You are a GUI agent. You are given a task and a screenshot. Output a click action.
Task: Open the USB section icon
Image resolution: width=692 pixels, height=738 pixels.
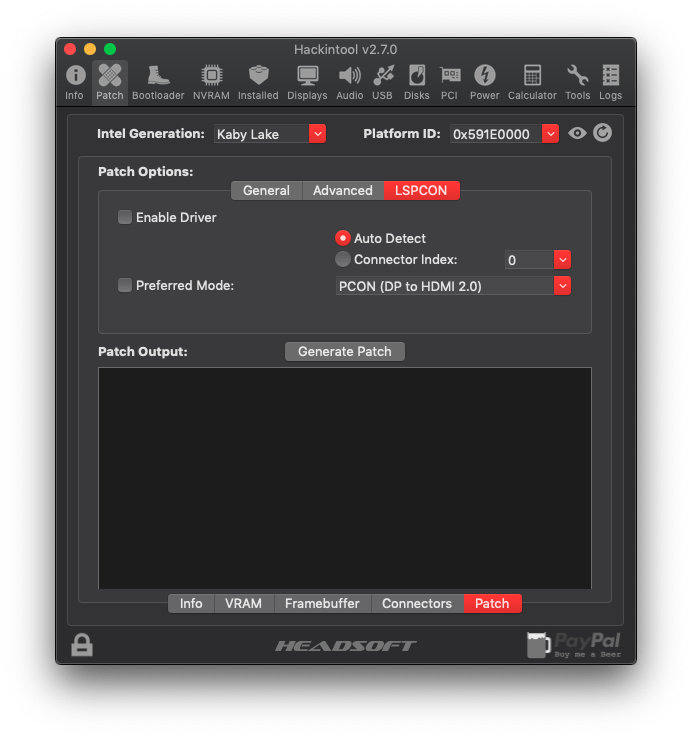click(x=382, y=83)
